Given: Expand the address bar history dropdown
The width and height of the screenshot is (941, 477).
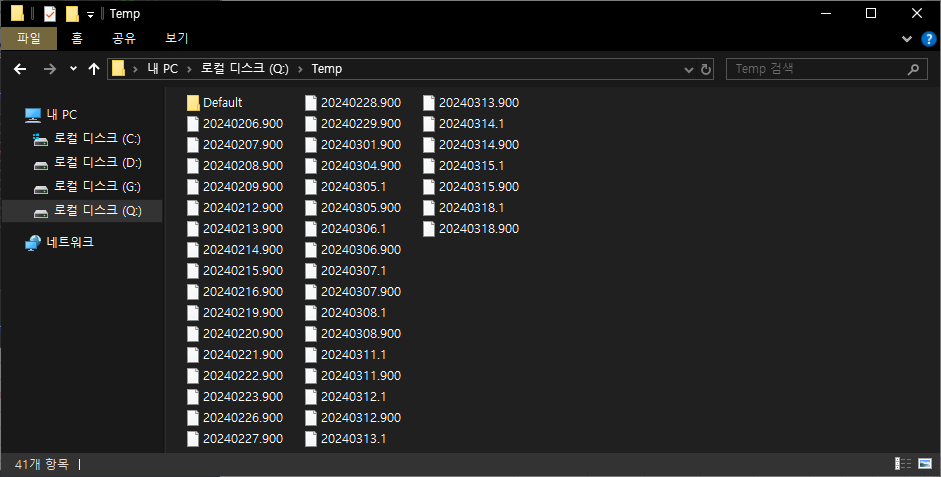Looking at the screenshot, I should click(688, 70).
